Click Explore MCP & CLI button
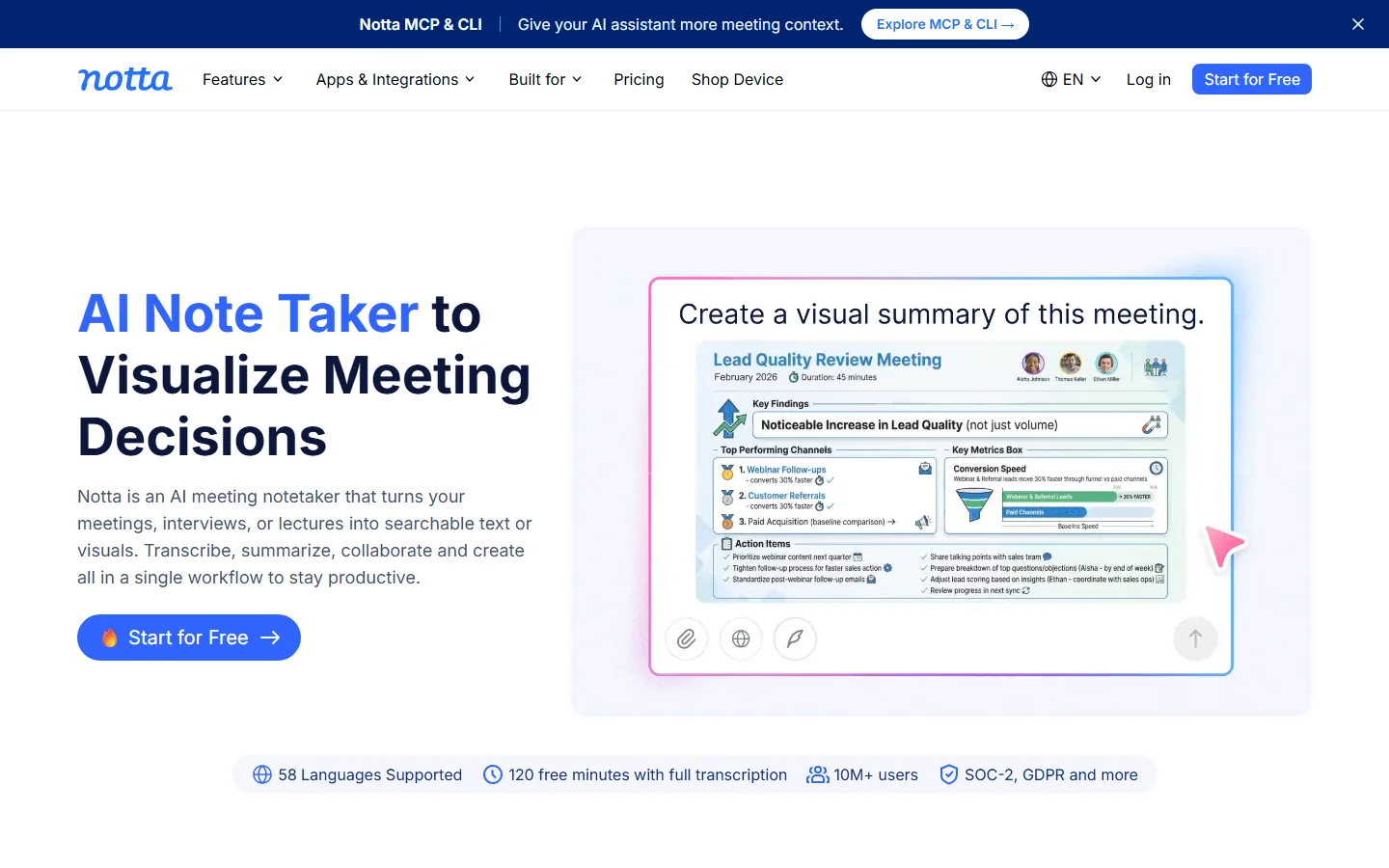1389x868 pixels. (945, 24)
